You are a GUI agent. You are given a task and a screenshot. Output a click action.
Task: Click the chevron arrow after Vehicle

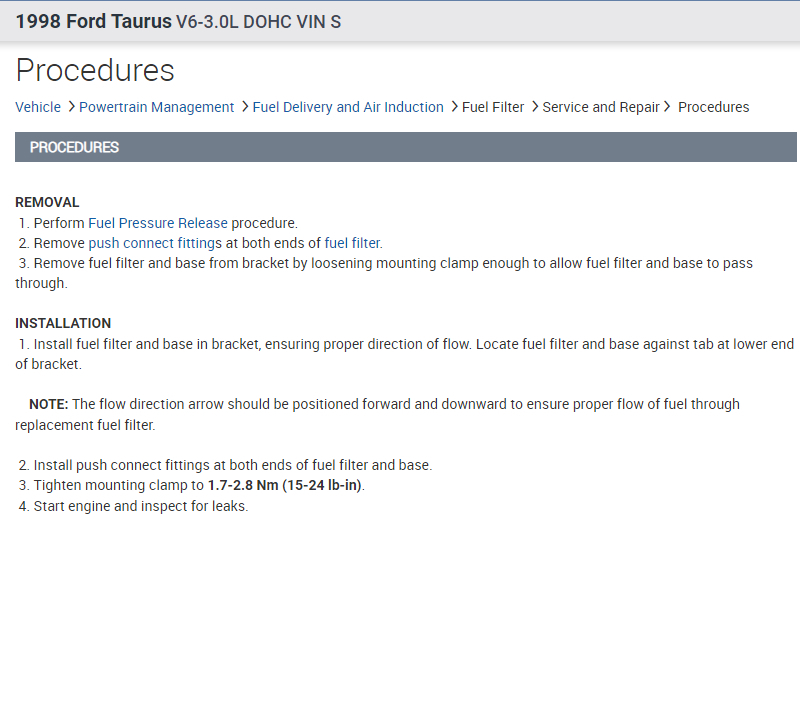(x=71, y=106)
